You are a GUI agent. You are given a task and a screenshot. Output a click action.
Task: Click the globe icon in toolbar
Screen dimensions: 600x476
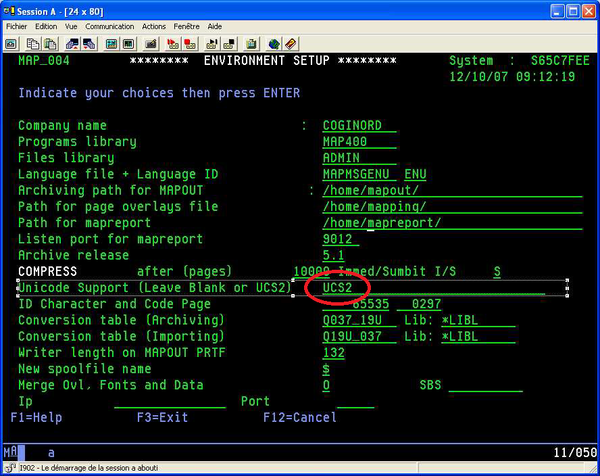click(x=274, y=44)
